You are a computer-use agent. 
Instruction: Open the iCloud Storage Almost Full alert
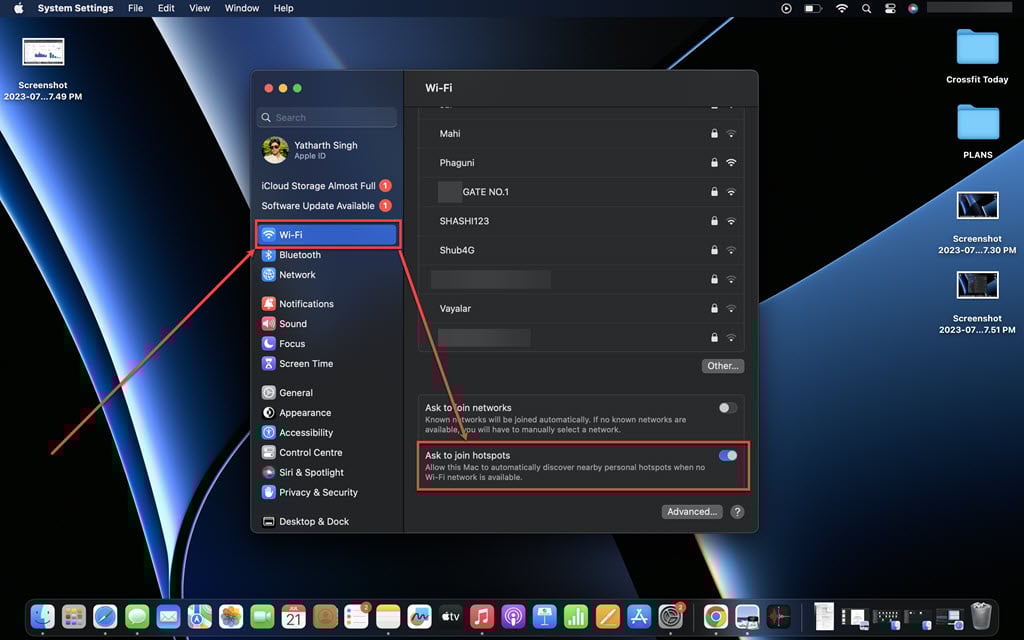pos(326,185)
